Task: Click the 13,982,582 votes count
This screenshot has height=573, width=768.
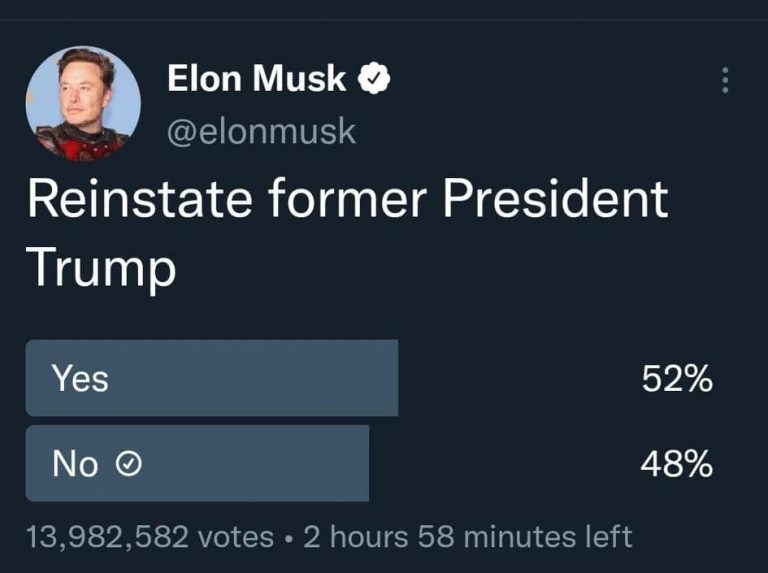Action: pyautogui.click(x=150, y=537)
